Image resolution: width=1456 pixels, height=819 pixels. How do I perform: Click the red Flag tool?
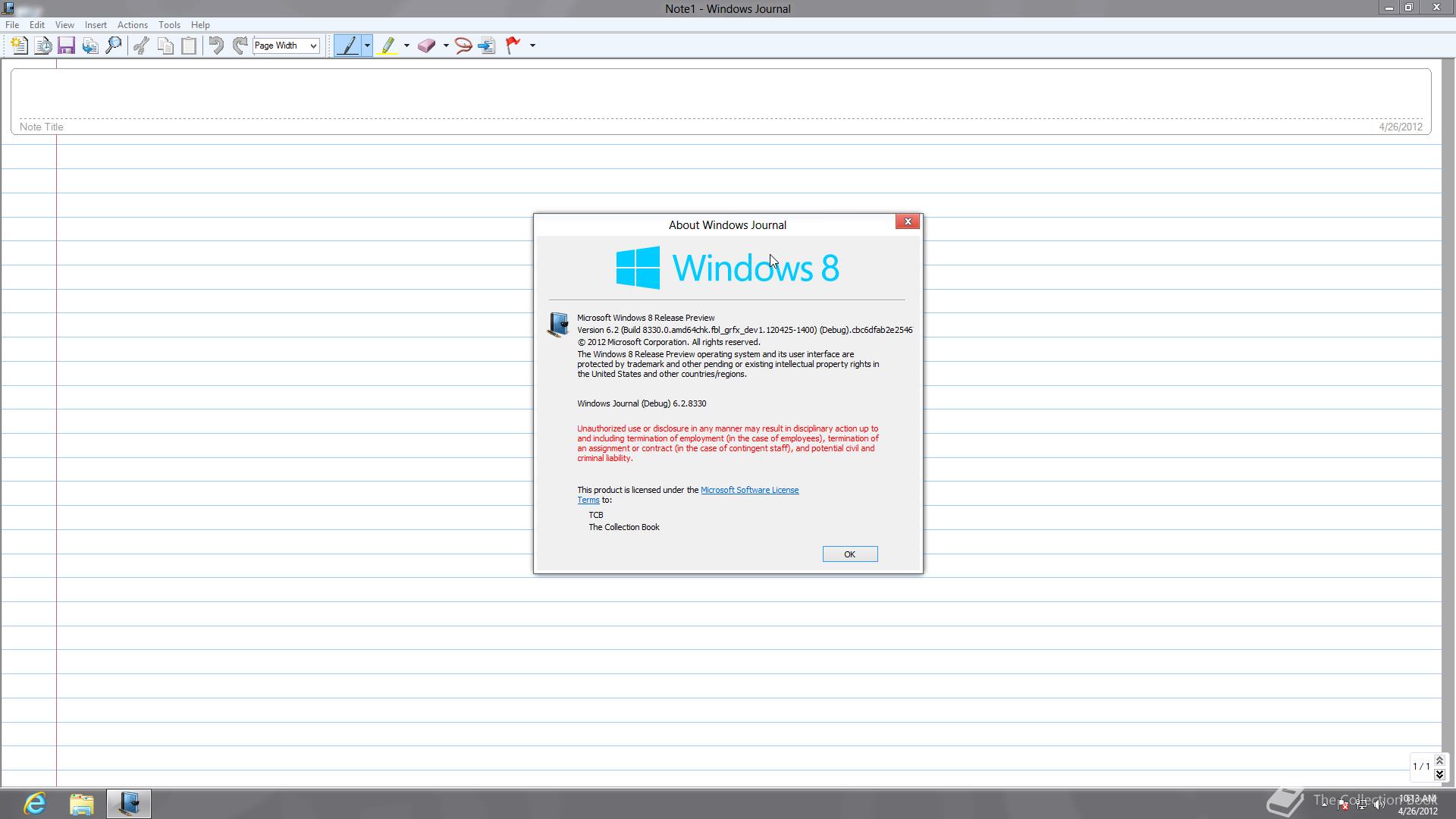(x=513, y=45)
